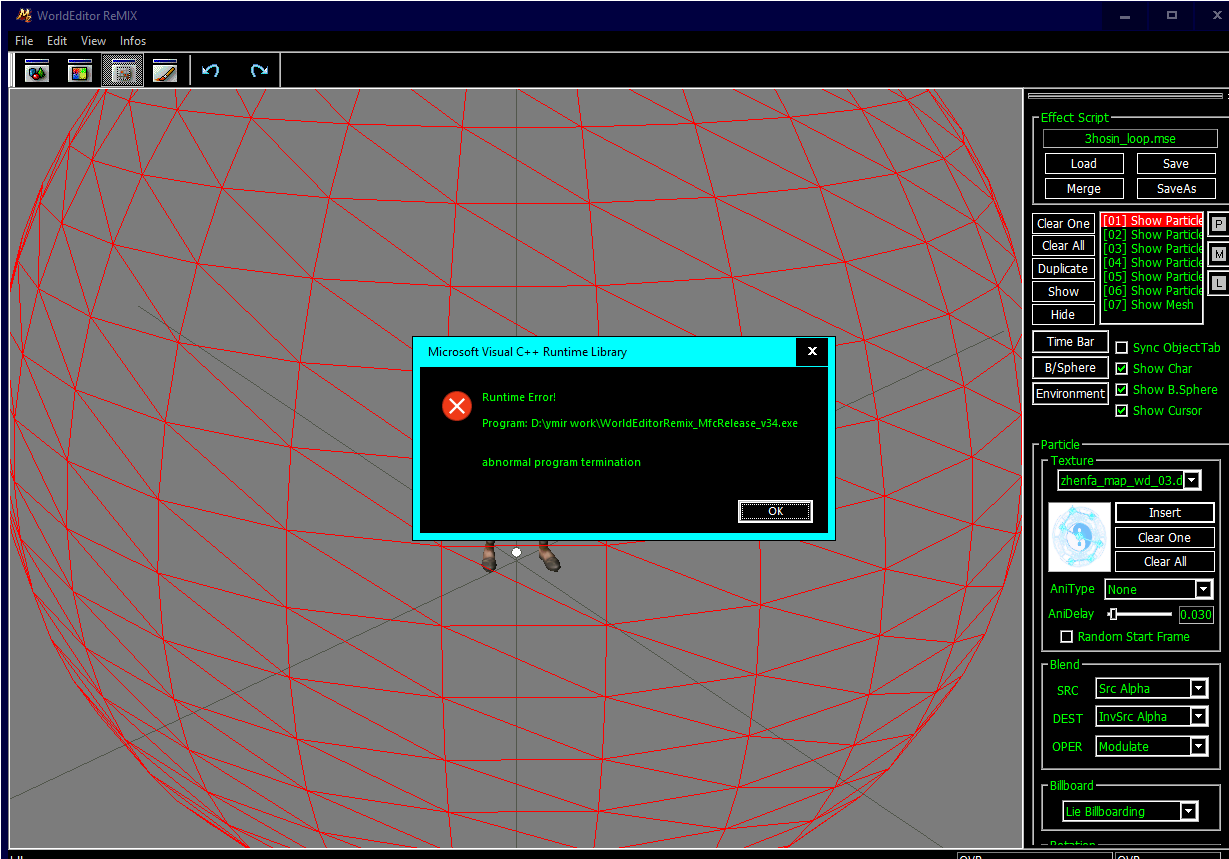Click the Merge button
The width and height of the screenshot is (1229, 859).
(1083, 188)
